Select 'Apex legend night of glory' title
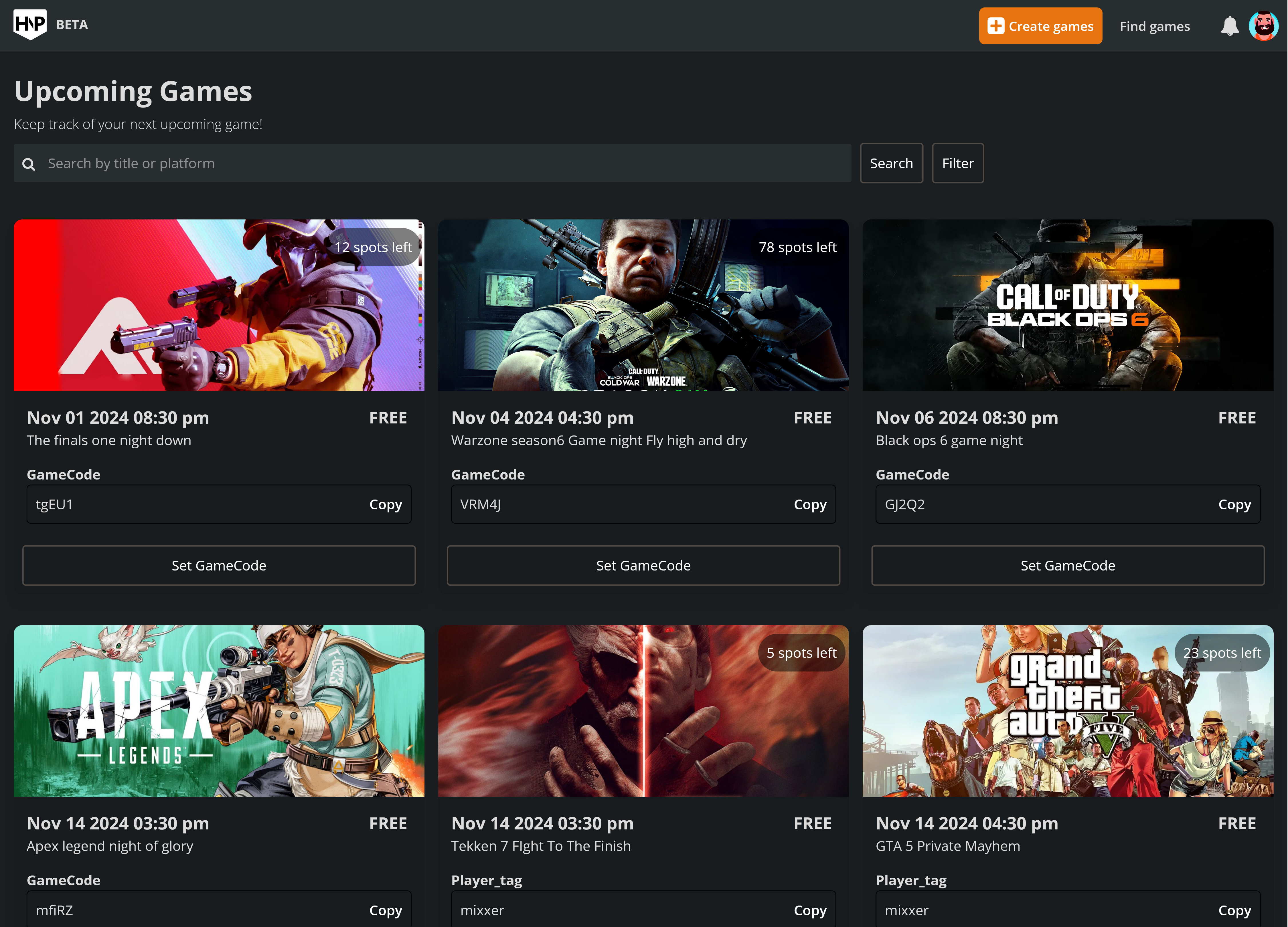Viewport: 1288px width, 927px height. [x=110, y=846]
